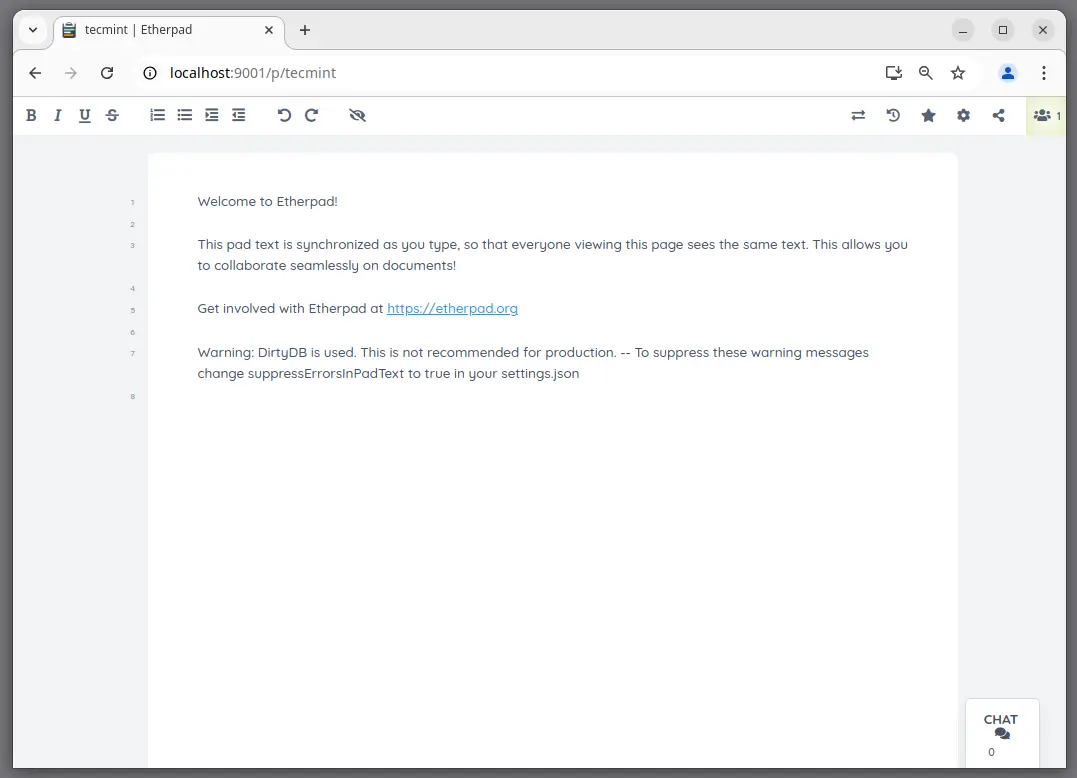Open the import/export panel
The width and height of the screenshot is (1077, 778).
pos(858,116)
